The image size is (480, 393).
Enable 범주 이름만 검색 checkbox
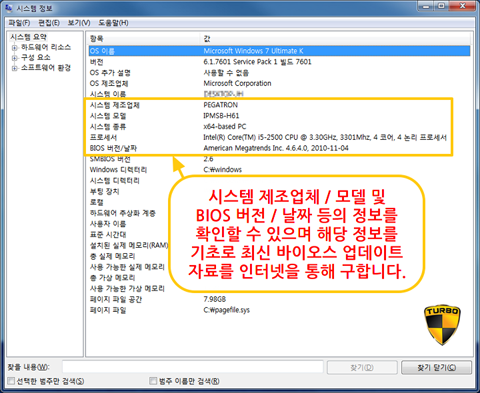[x=153, y=381]
